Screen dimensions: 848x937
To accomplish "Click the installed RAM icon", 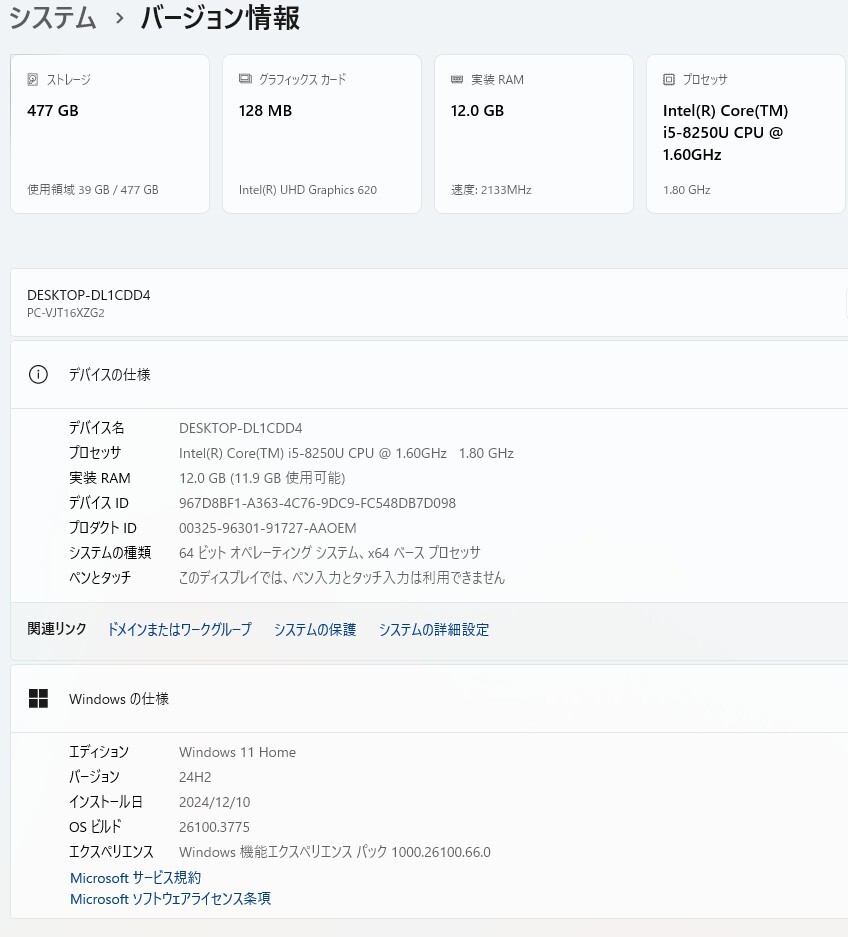I will click(x=457, y=79).
